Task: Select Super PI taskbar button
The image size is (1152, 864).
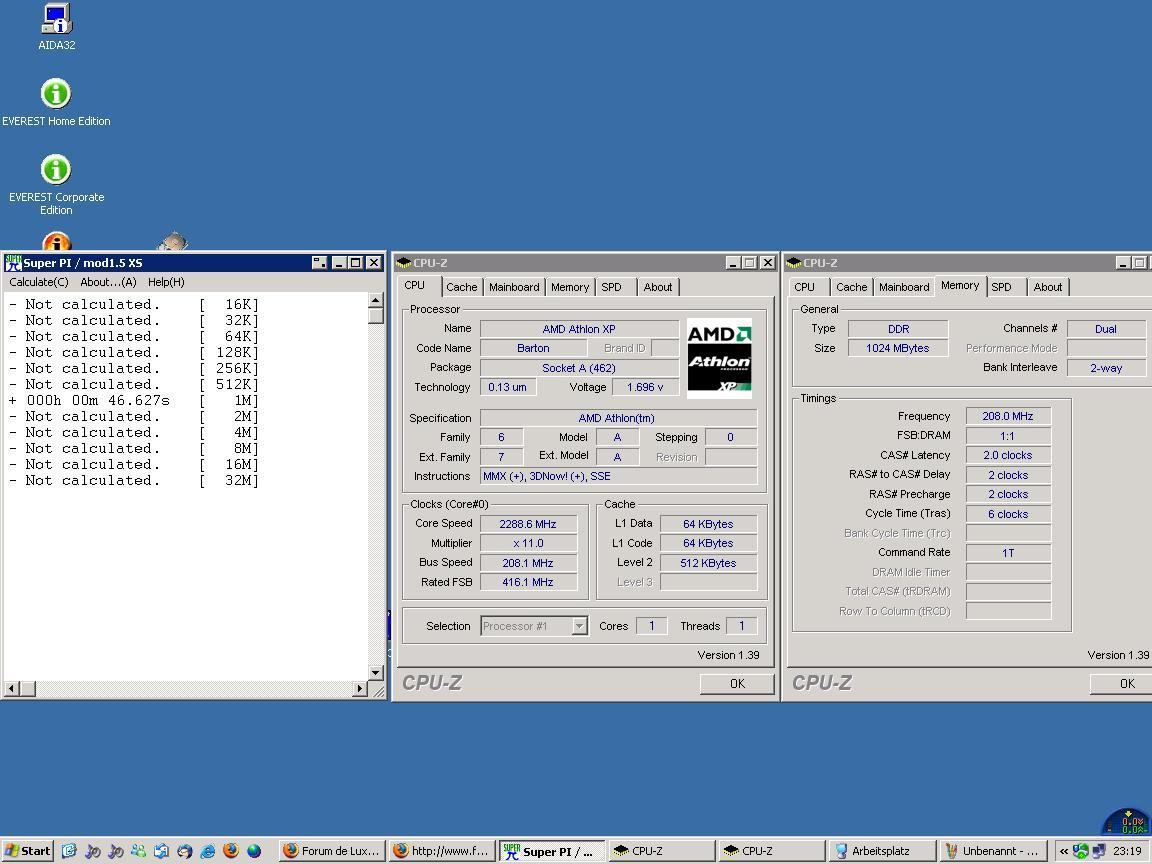Action: pos(552,851)
